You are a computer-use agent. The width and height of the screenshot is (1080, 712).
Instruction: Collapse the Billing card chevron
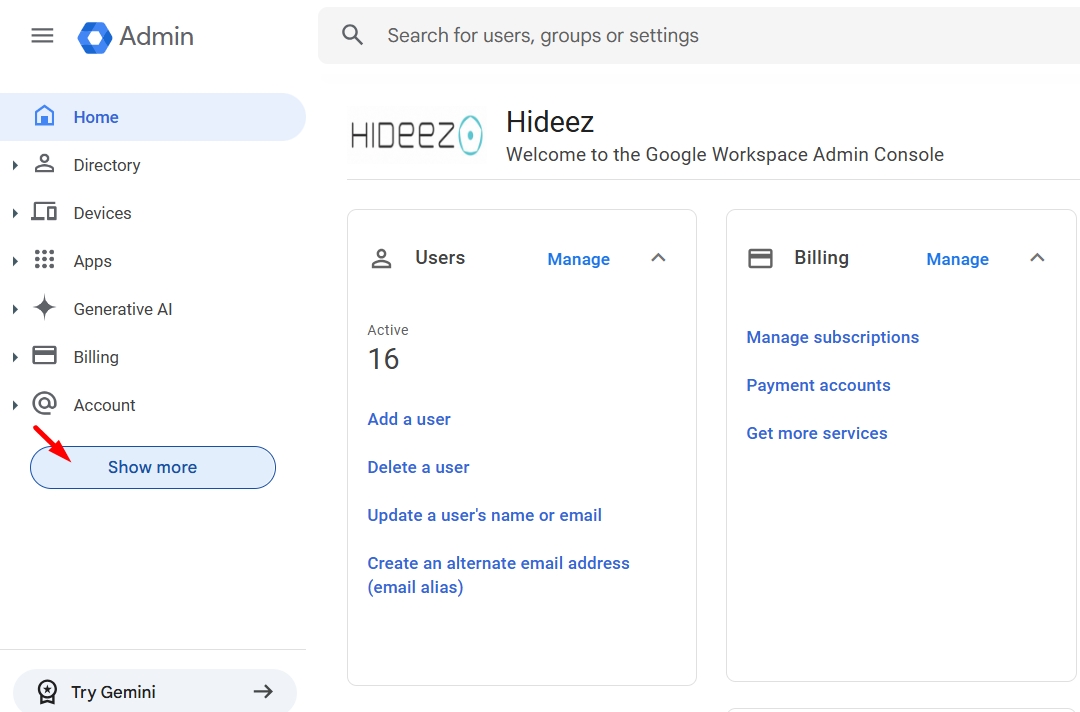click(1037, 258)
